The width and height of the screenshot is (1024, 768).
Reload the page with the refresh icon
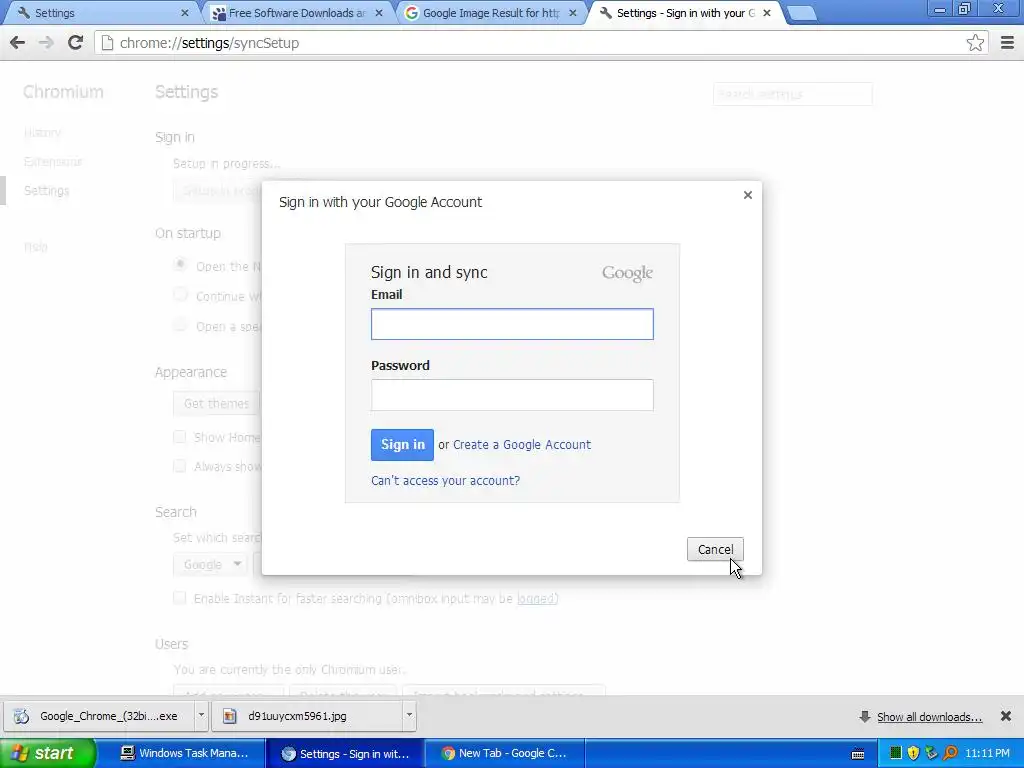pos(75,43)
